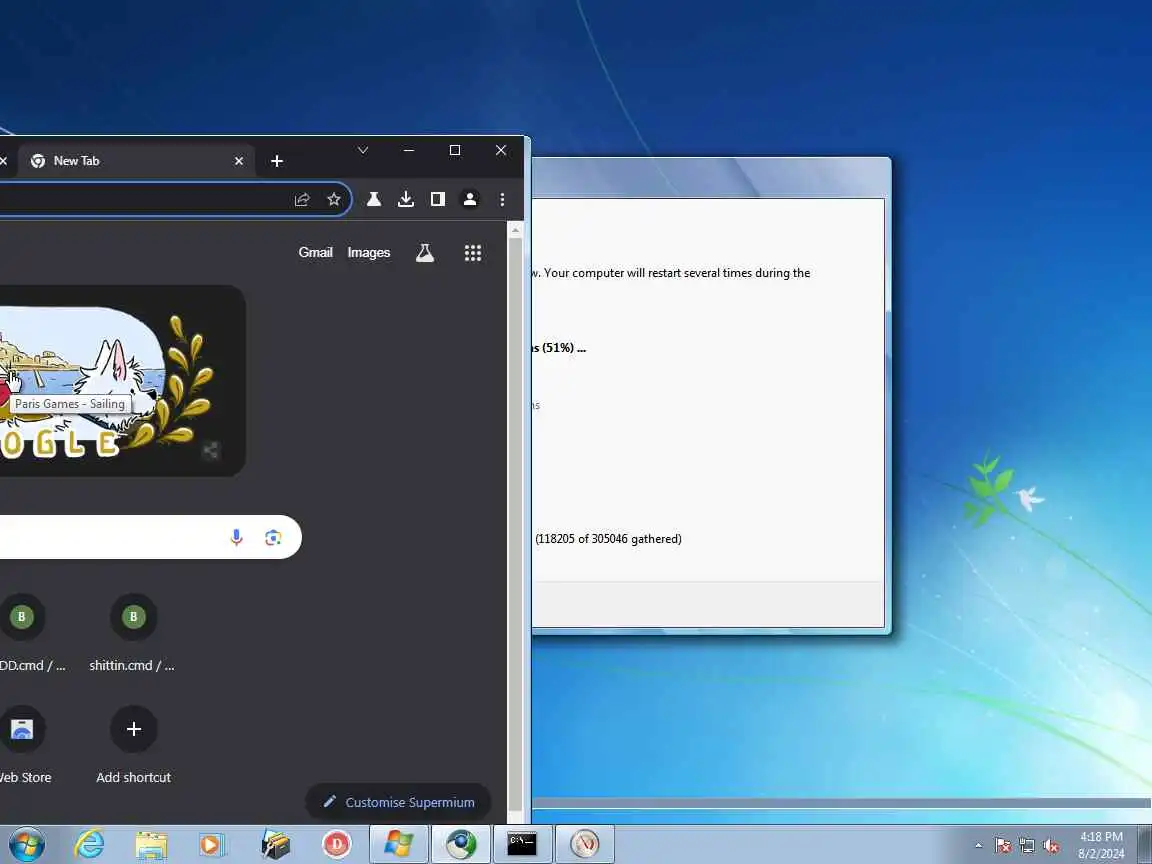
Task: Toggle the side panel icon
Action: pos(438,199)
